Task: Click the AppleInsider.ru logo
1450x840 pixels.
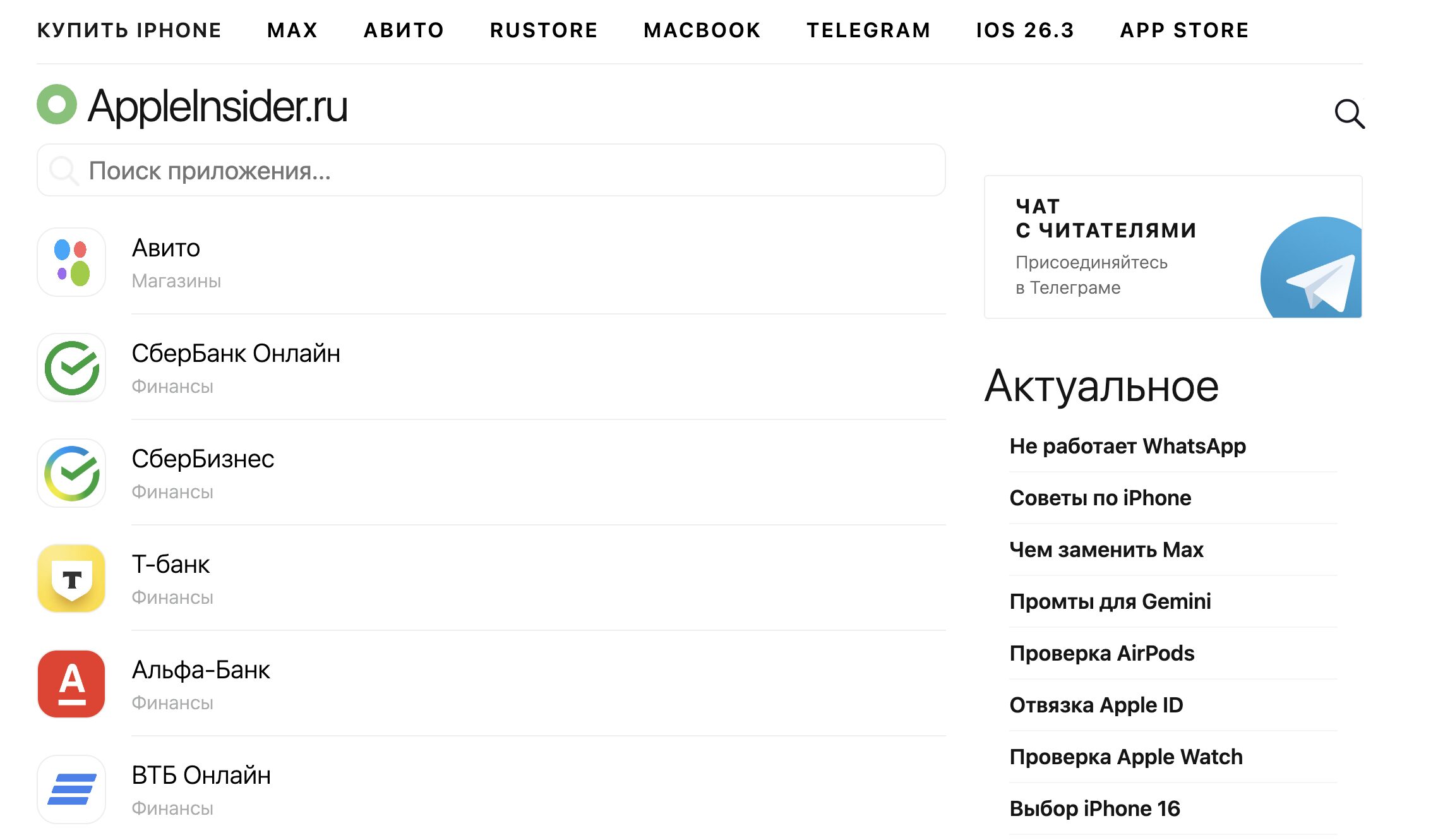Action: pos(193,107)
